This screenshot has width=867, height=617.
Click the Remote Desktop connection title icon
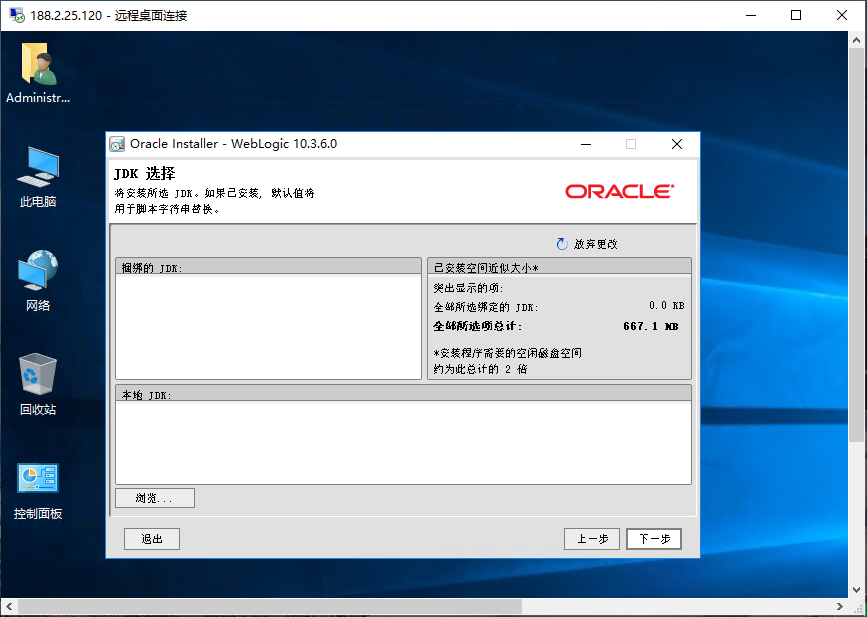click(x=17, y=15)
